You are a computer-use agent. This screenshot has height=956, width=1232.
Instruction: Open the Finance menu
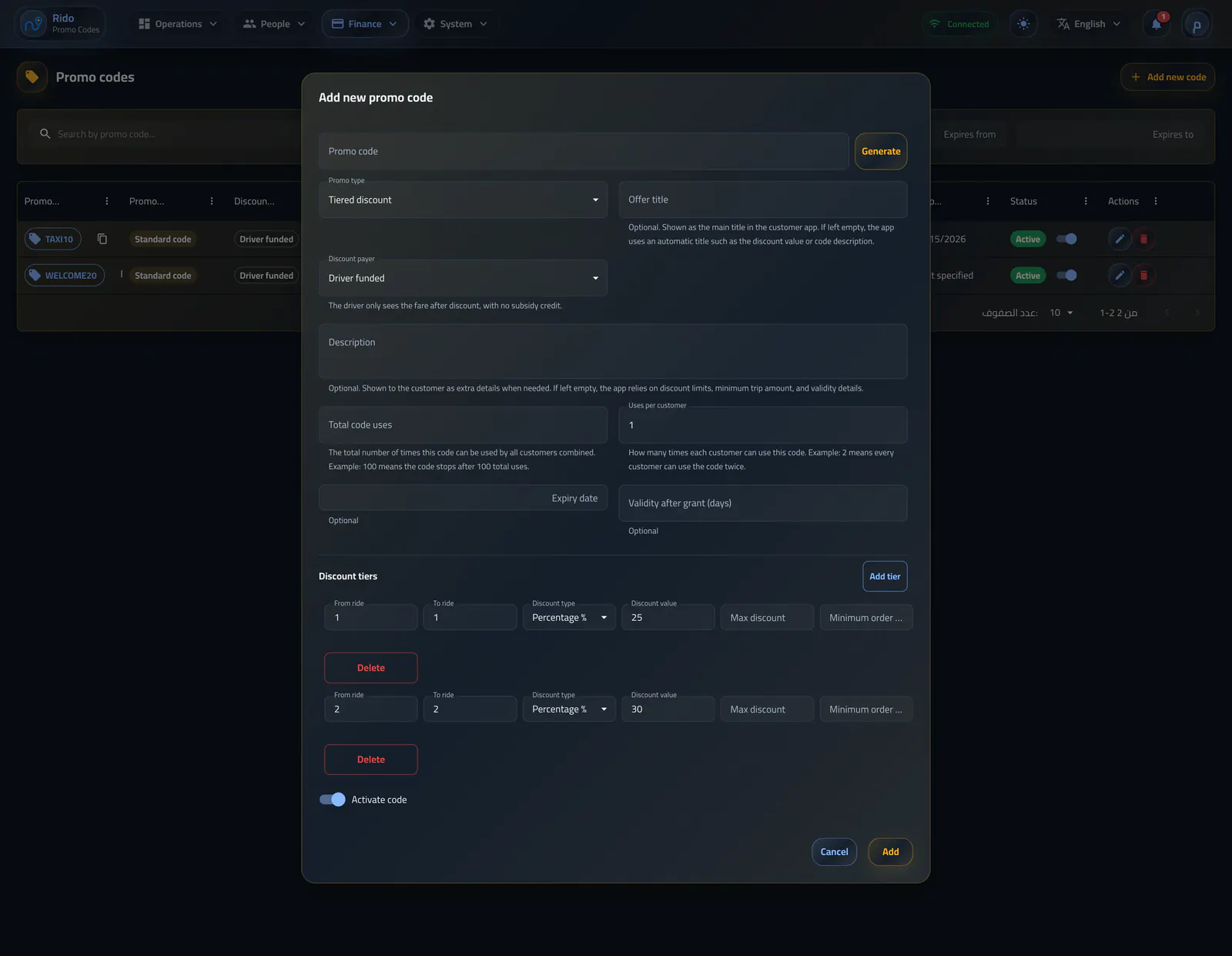coord(365,24)
